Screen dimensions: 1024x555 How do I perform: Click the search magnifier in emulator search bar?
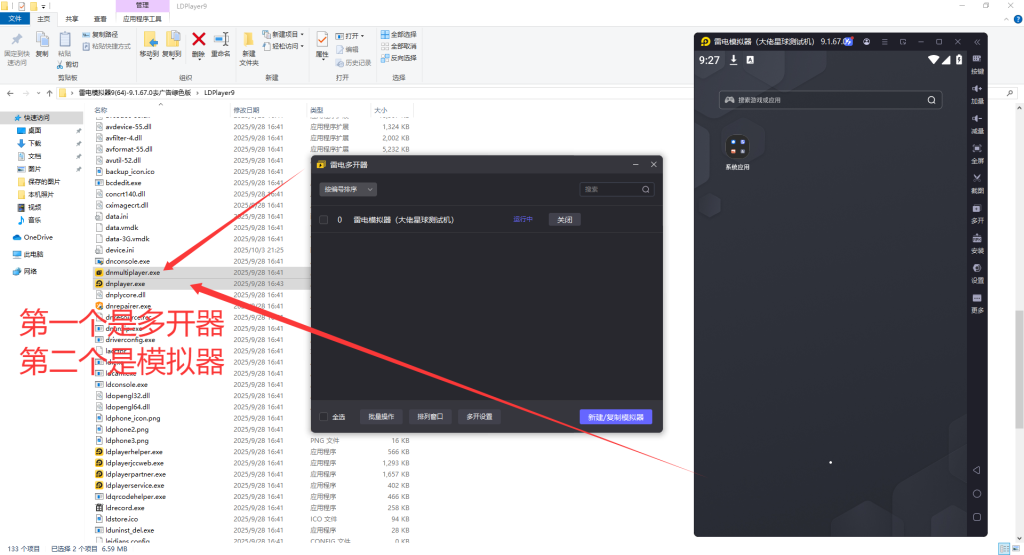(931, 100)
